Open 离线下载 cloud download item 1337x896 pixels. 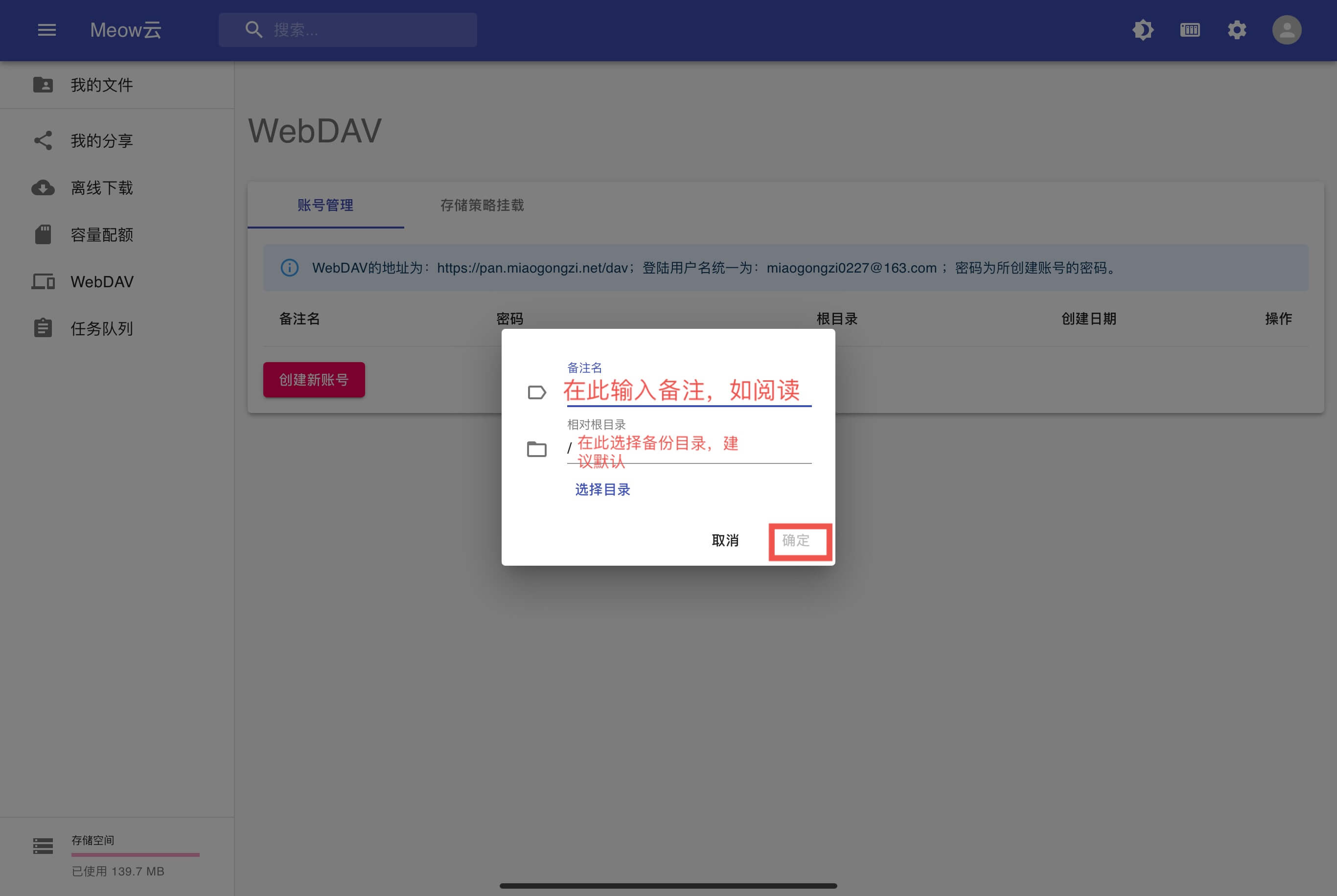pos(102,187)
